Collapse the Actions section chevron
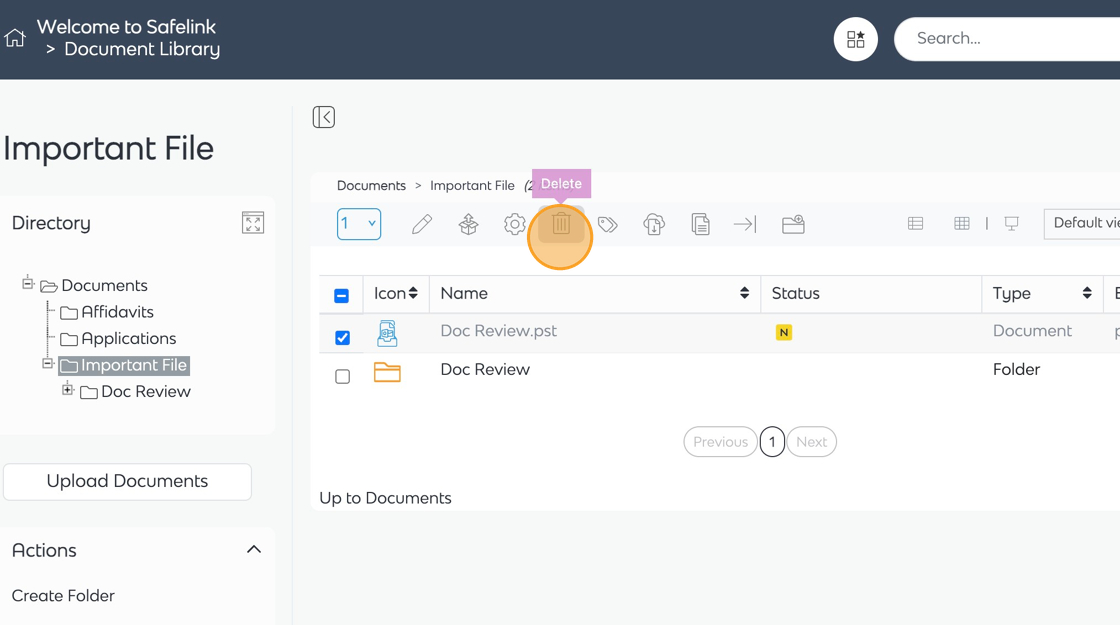Screen dimensions: 1120x625 254,549
